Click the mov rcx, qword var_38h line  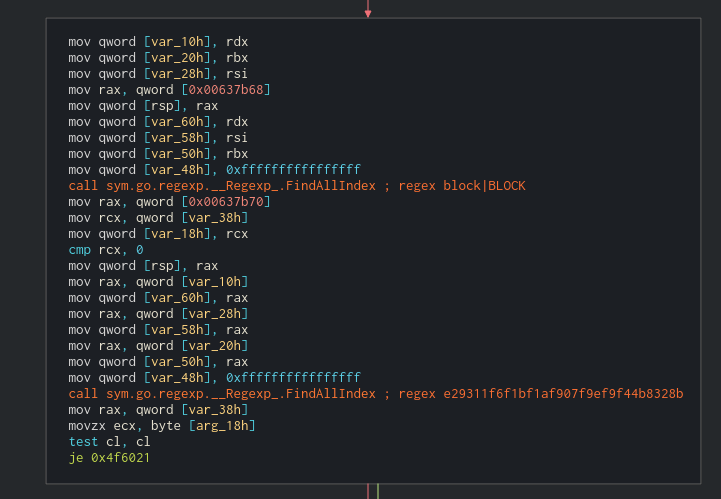coord(158,218)
